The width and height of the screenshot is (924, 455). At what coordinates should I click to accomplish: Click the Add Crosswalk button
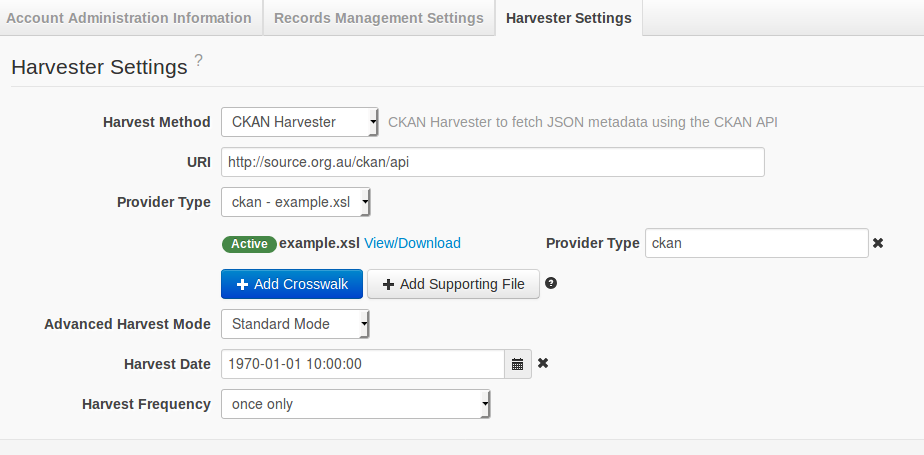(292, 284)
